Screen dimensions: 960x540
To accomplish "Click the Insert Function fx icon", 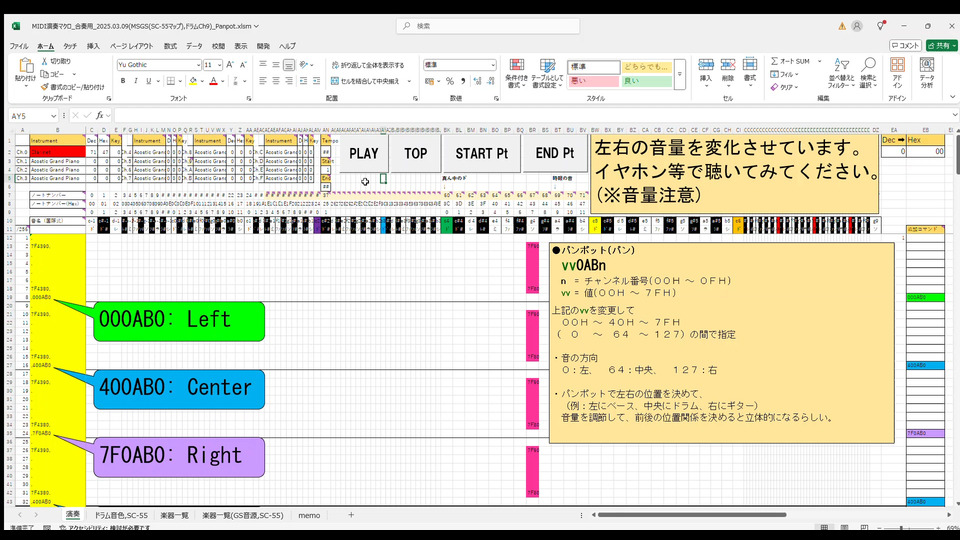I will [99, 115].
